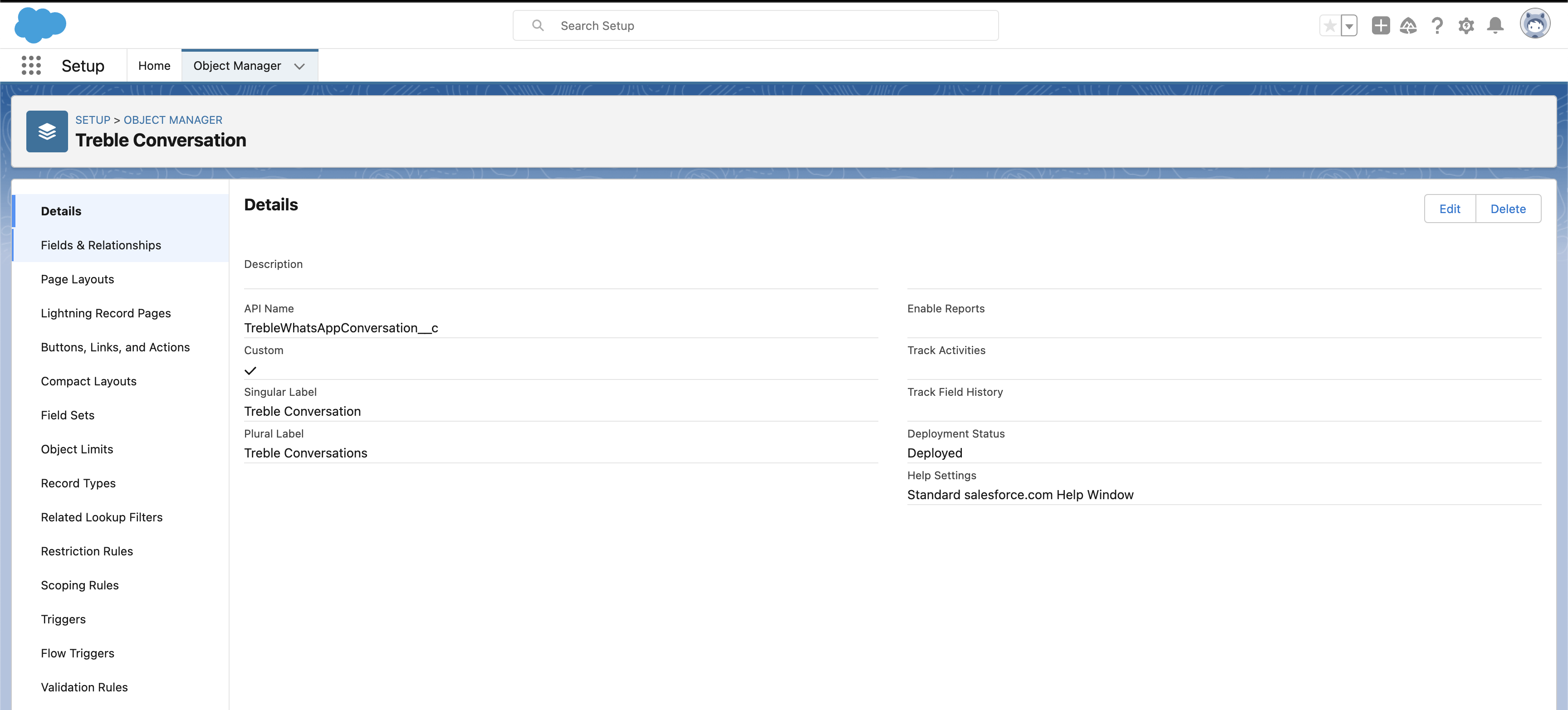The image size is (1568, 710).
Task: Open the user profile avatar
Action: click(1534, 24)
